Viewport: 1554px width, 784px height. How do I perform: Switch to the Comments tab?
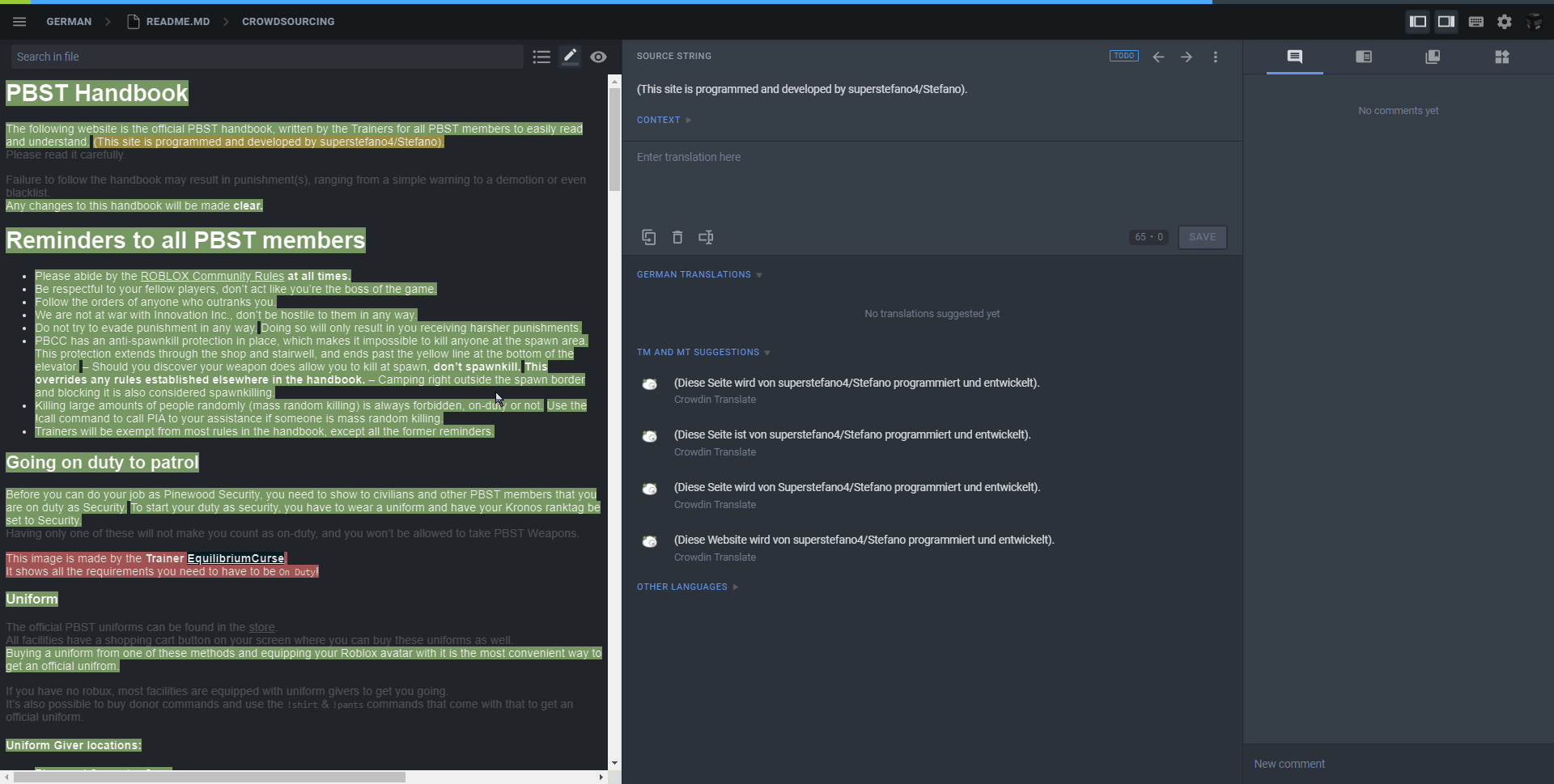[x=1295, y=57]
